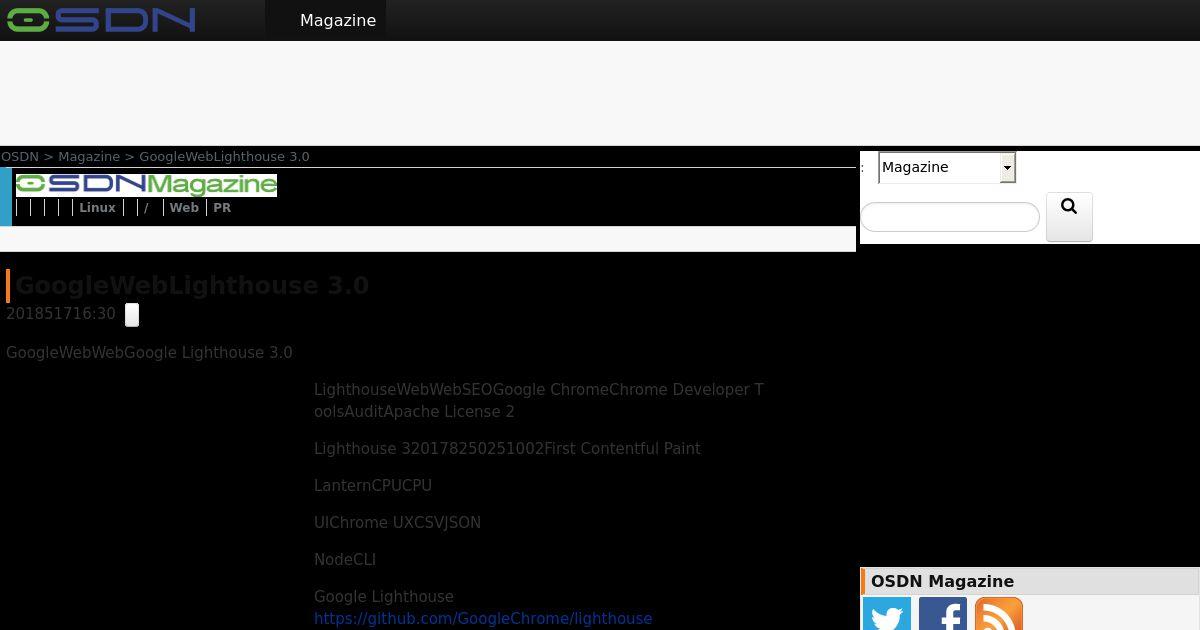Click the date text 201851716:30
This screenshot has width=1200, height=630.
tap(61, 314)
